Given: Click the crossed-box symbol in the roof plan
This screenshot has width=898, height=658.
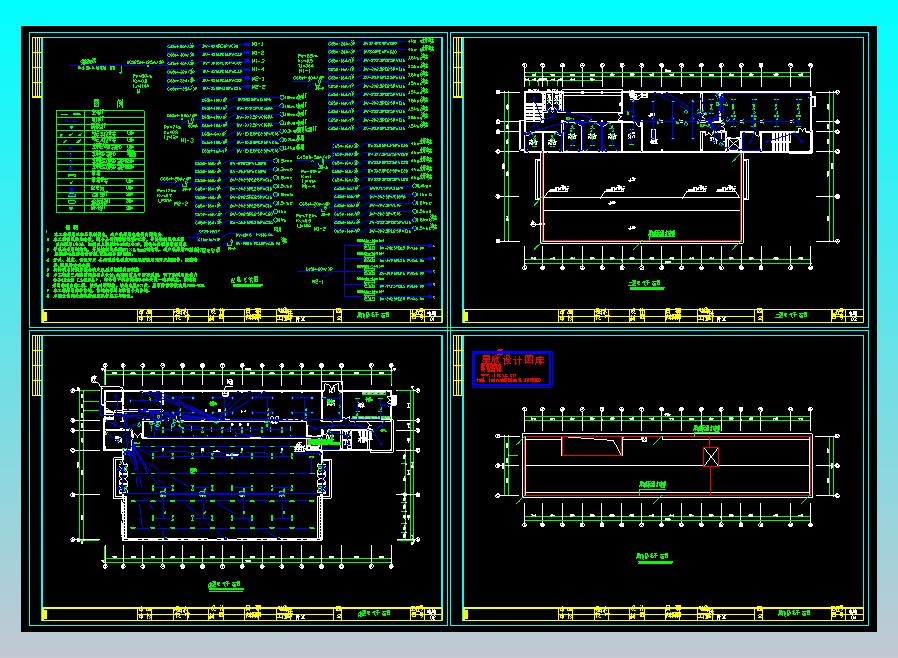Looking at the screenshot, I should pyautogui.click(x=711, y=456).
